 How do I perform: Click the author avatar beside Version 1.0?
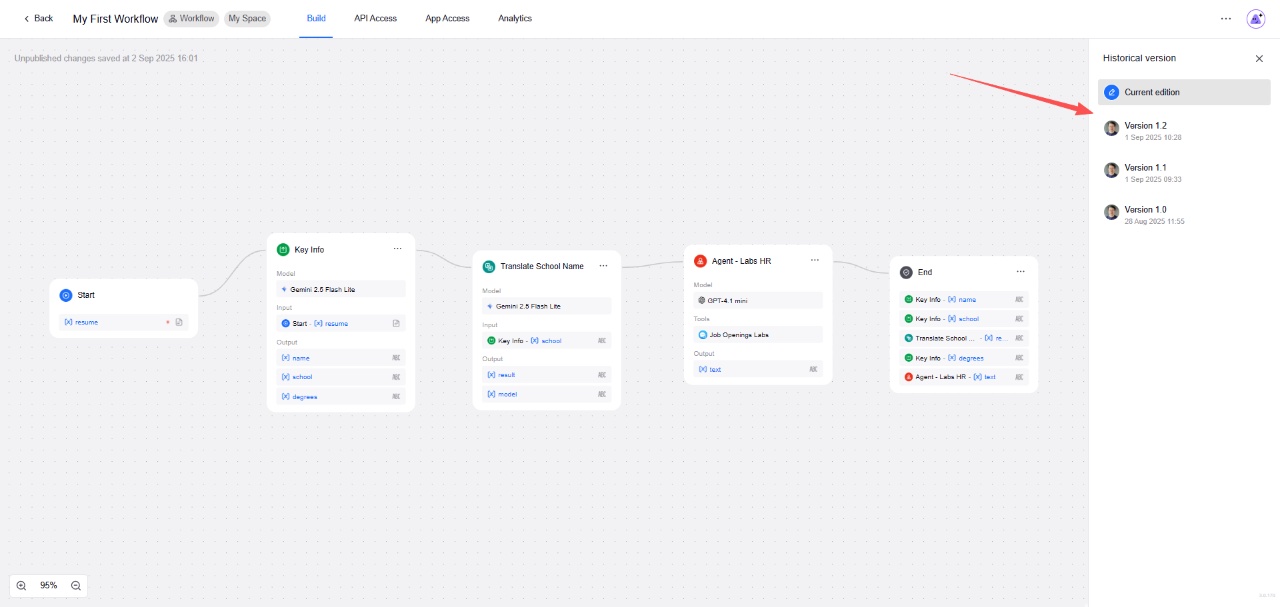point(1111,212)
